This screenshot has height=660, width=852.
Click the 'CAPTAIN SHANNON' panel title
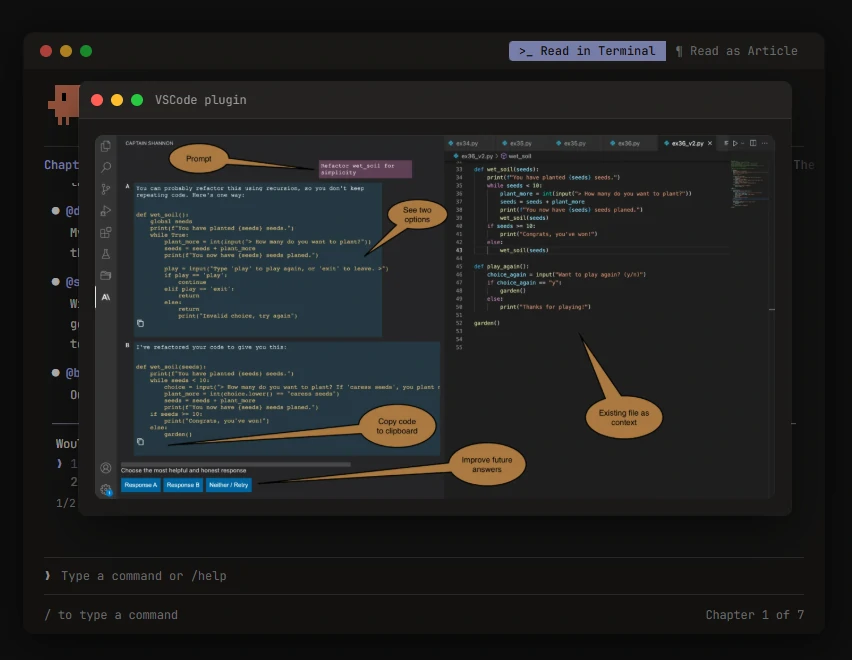149,143
